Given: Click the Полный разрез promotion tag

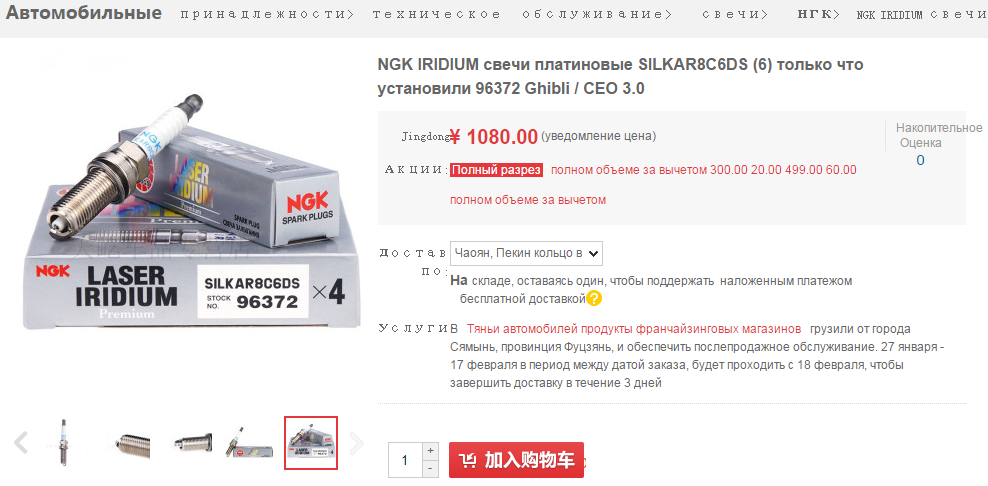Looking at the screenshot, I should click(x=497, y=170).
